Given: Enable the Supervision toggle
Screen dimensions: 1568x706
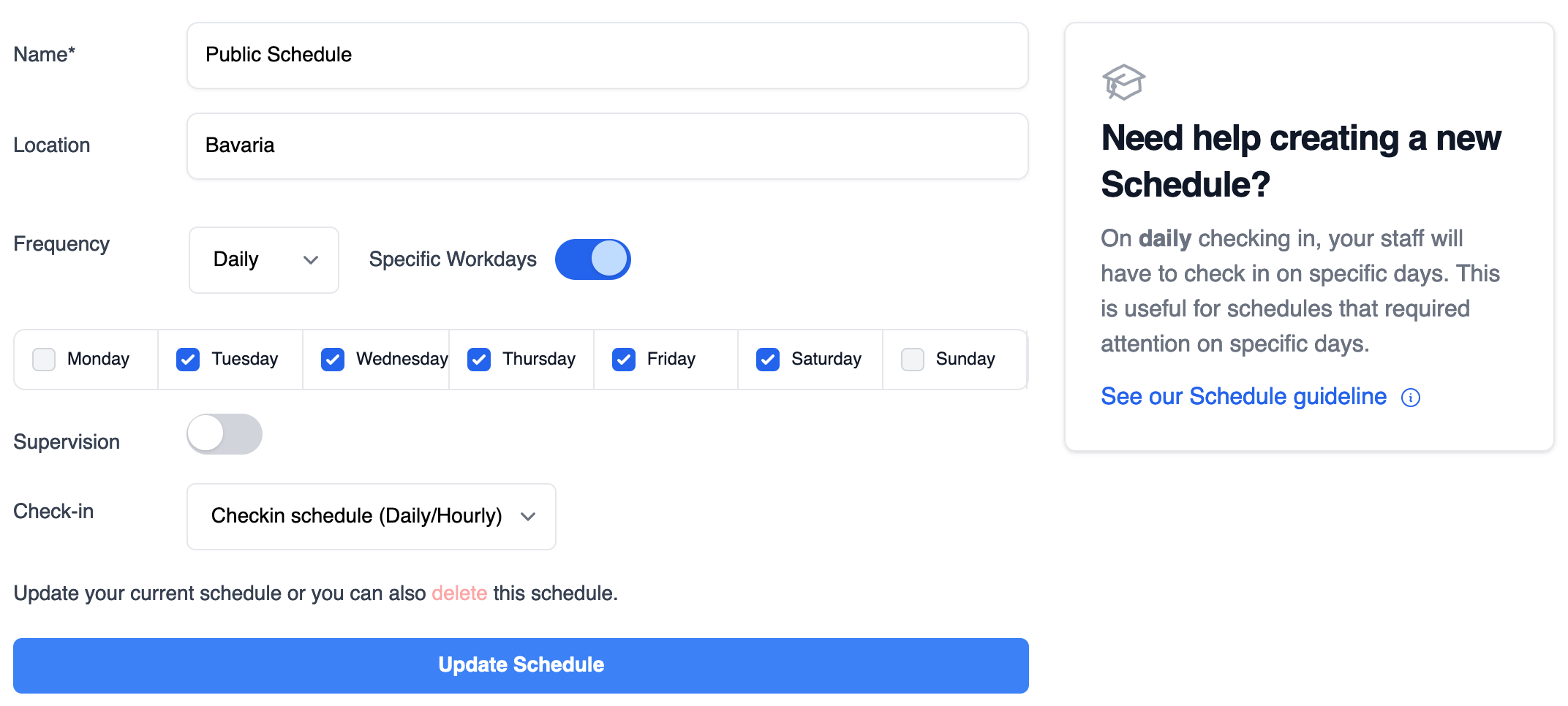Looking at the screenshot, I should click(x=225, y=434).
